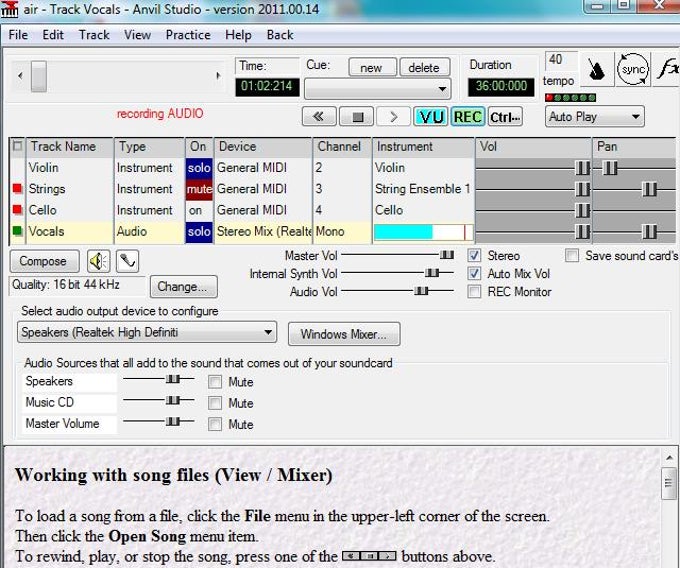Toggle the VU meter button
The image size is (680, 568).
(x=431, y=117)
